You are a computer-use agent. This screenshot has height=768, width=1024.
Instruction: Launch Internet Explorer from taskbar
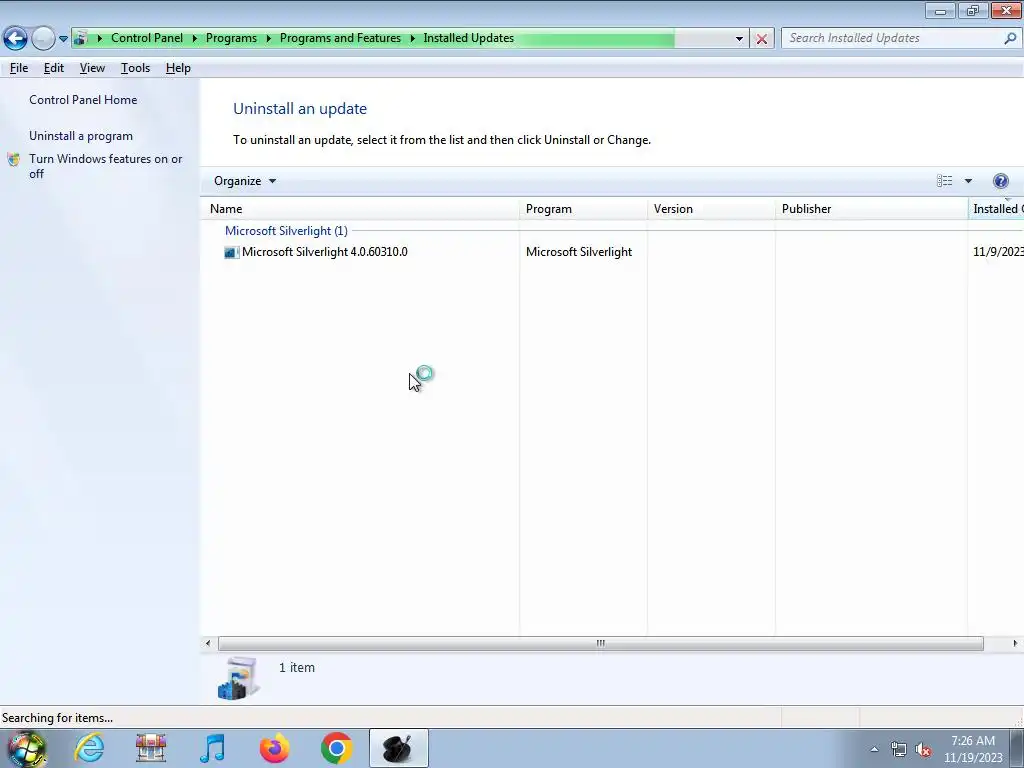point(89,748)
